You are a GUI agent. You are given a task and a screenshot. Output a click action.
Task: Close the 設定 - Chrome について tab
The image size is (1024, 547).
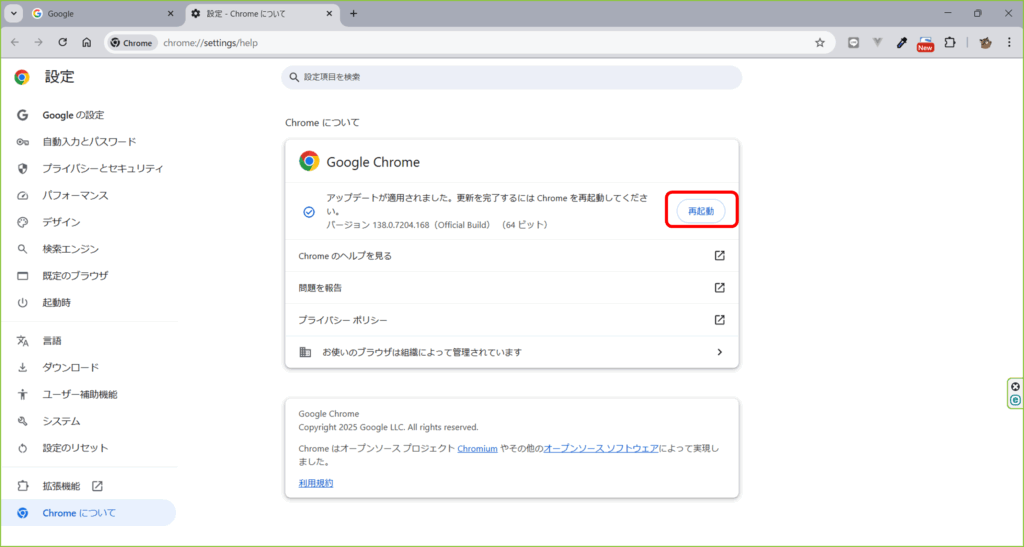329,14
